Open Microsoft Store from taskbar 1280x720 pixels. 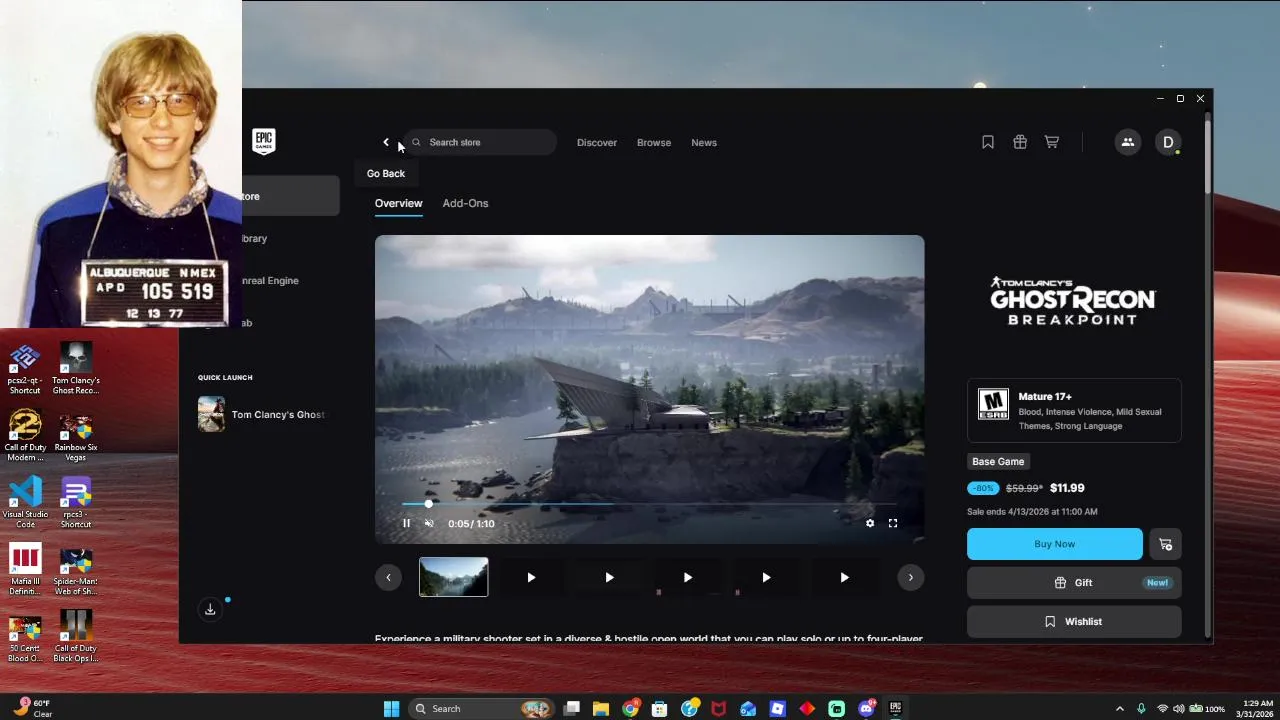click(x=660, y=709)
